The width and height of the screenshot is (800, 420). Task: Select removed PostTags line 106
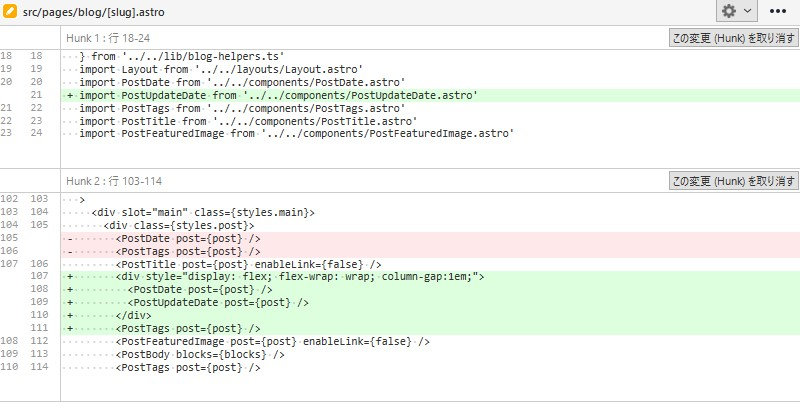click(x=430, y=252)
